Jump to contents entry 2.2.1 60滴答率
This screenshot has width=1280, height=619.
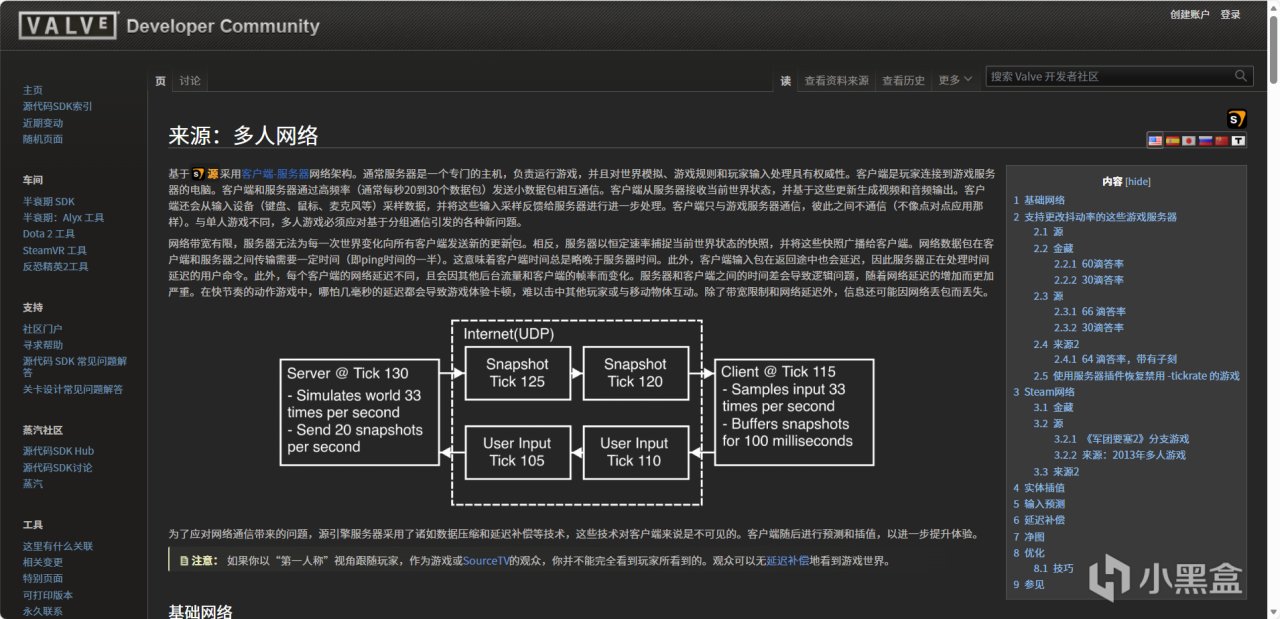point(1088,264)
